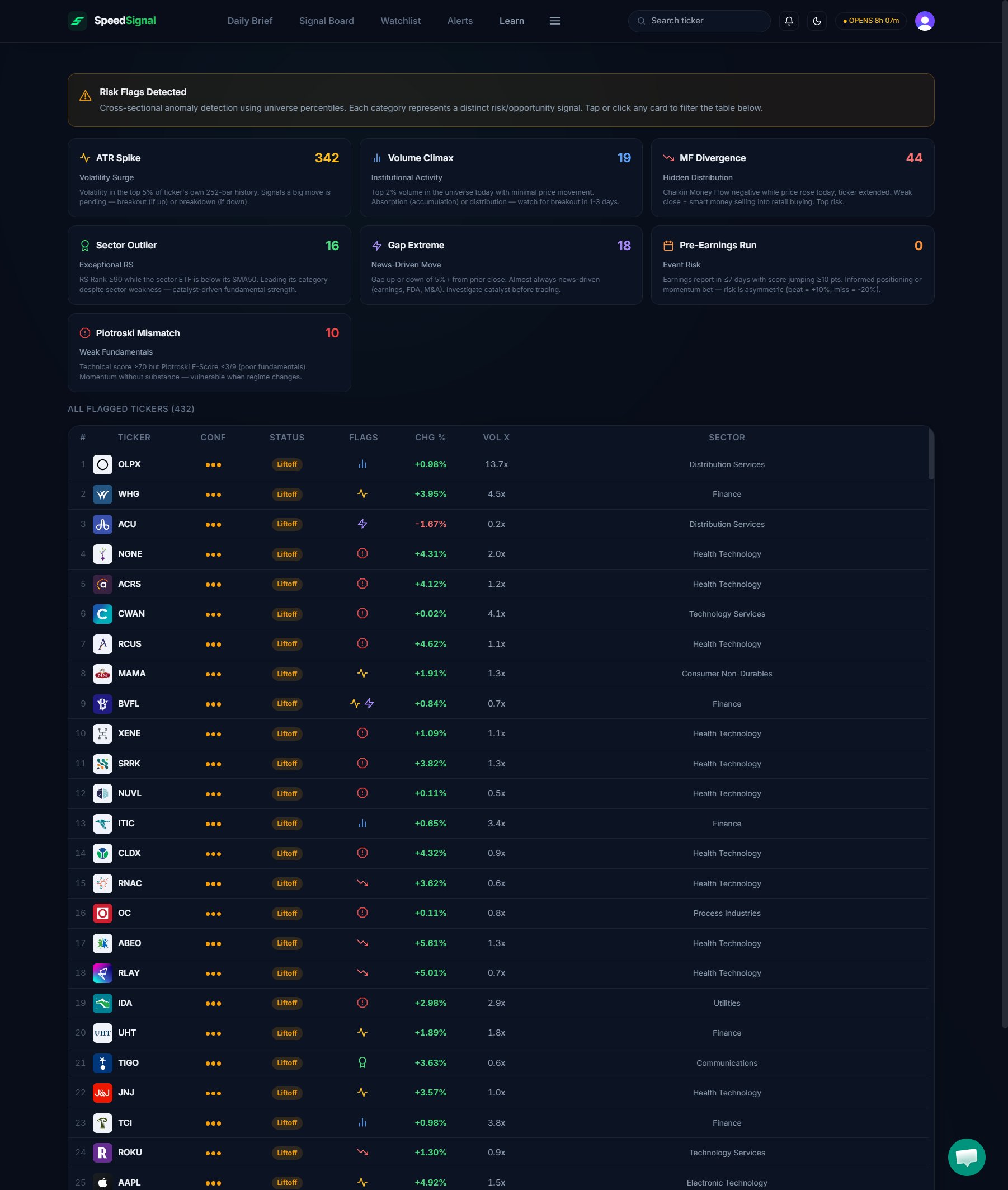Select the CLDX ticker name
The height and width of the screenshot is (1190, 1008).
coord(129,853)
